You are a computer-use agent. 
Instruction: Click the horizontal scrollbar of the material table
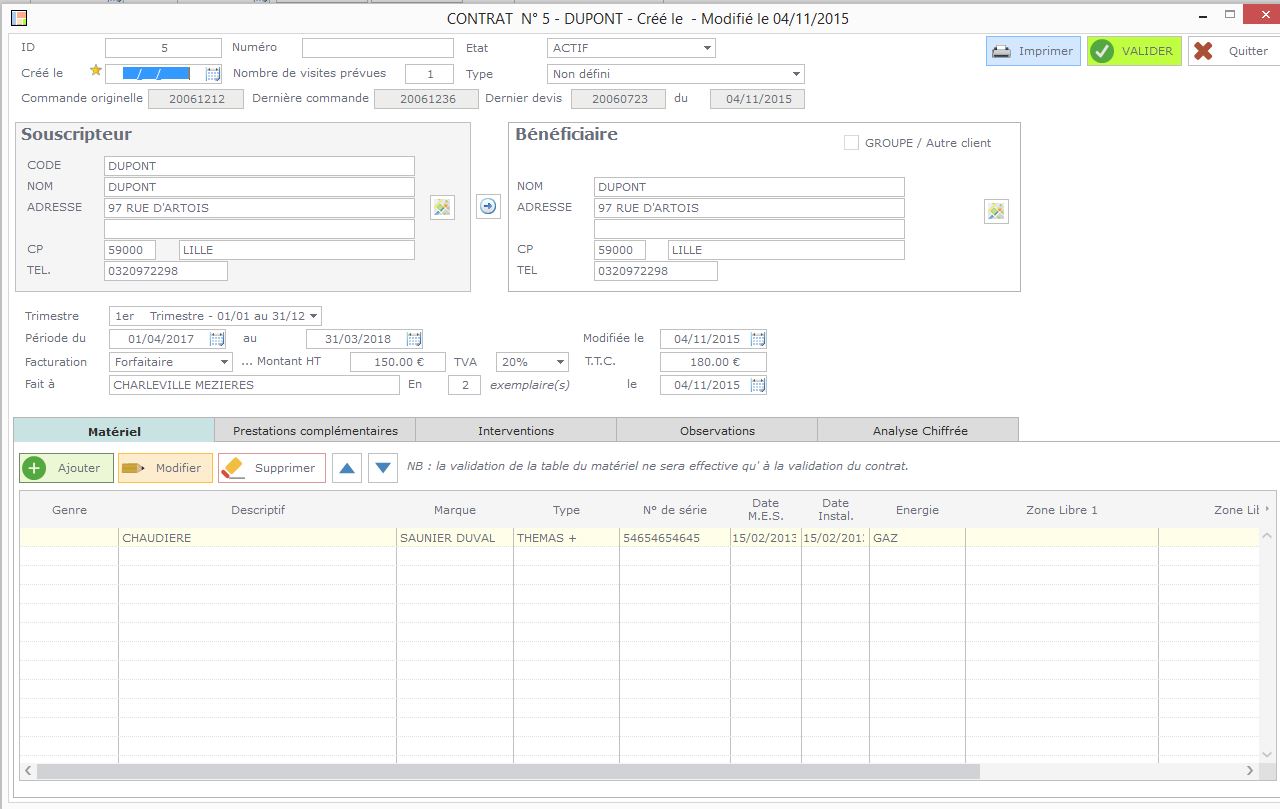[x=508, y=771]
